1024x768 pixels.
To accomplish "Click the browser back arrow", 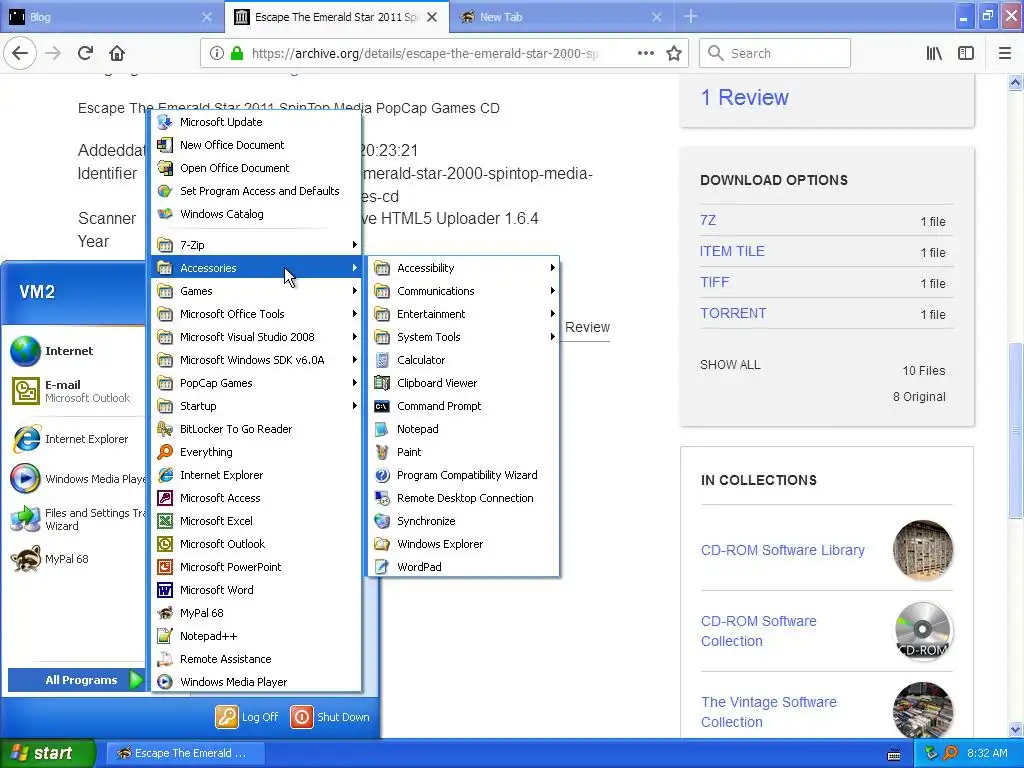I will 20,53.
